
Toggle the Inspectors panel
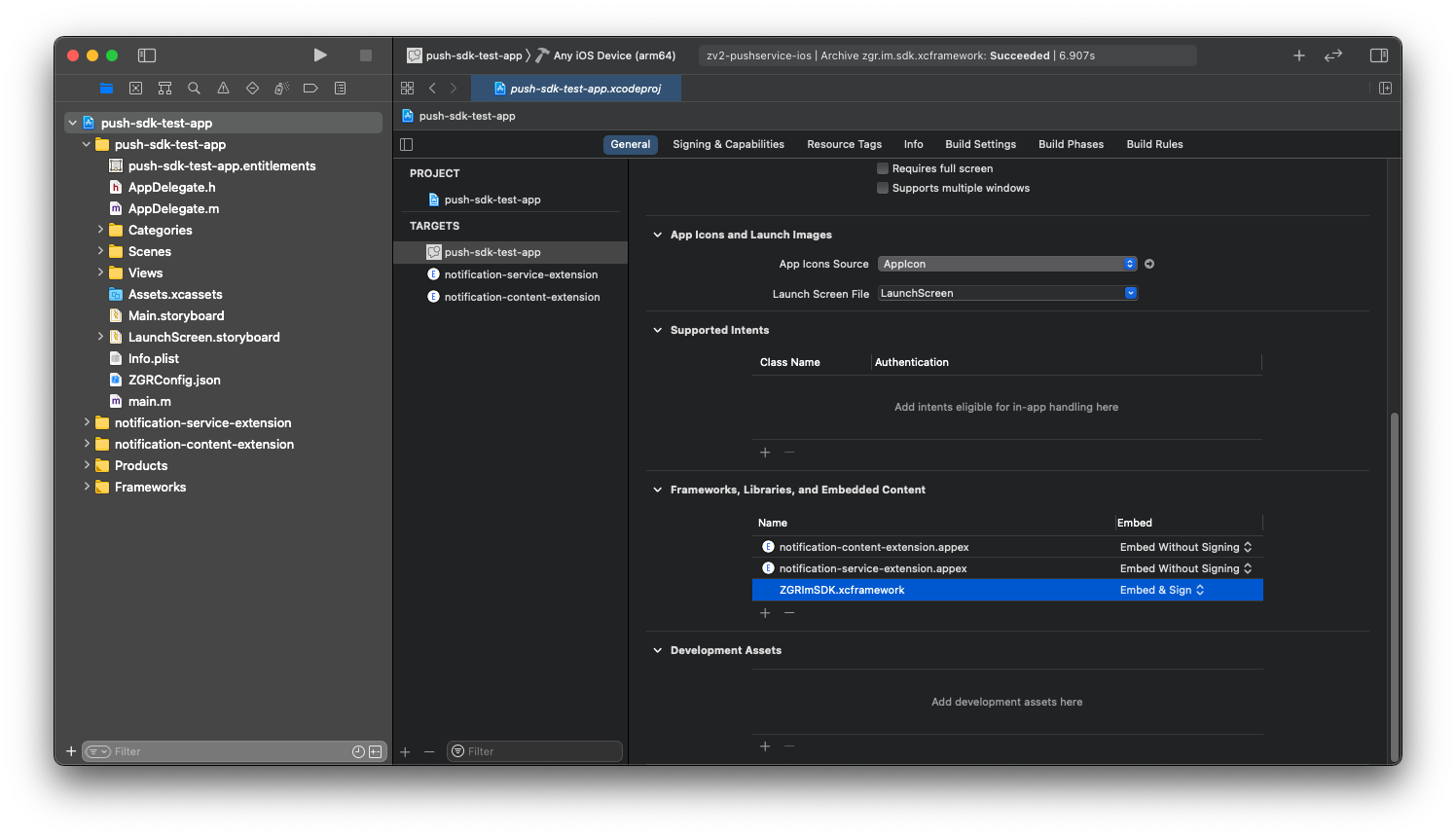[1379, 55]
